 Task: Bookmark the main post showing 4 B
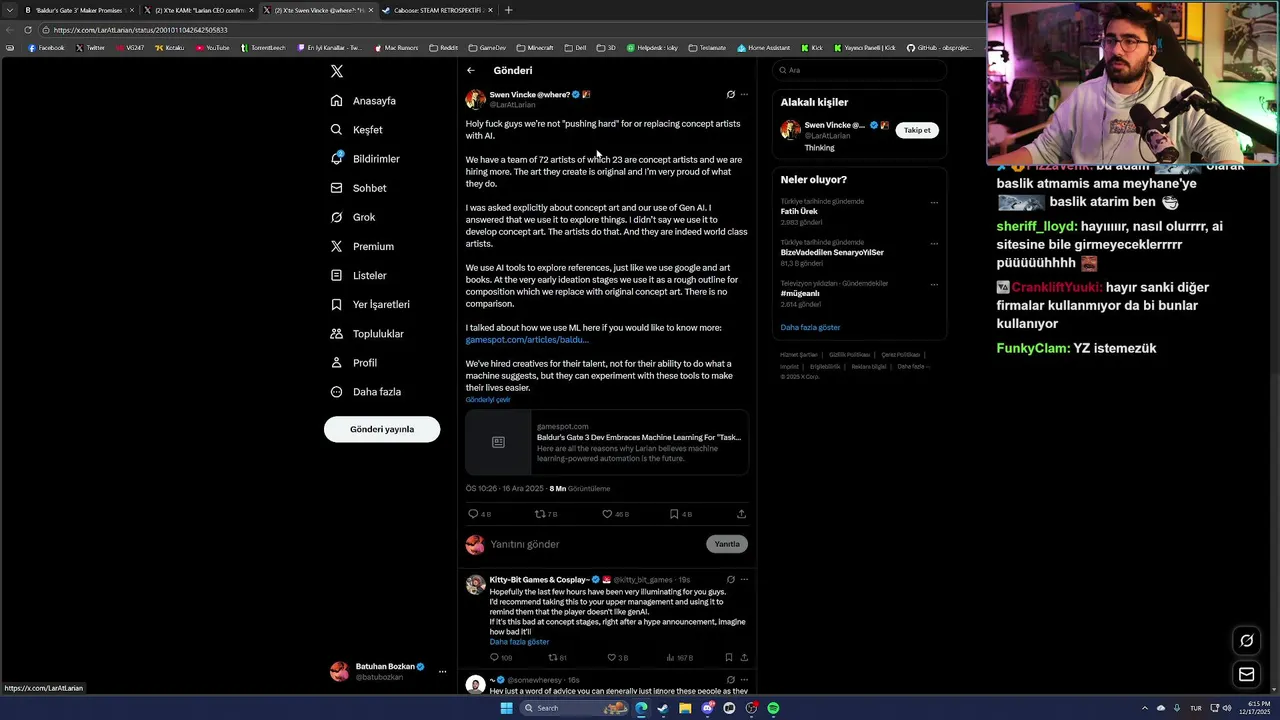(x=674, y=514)
